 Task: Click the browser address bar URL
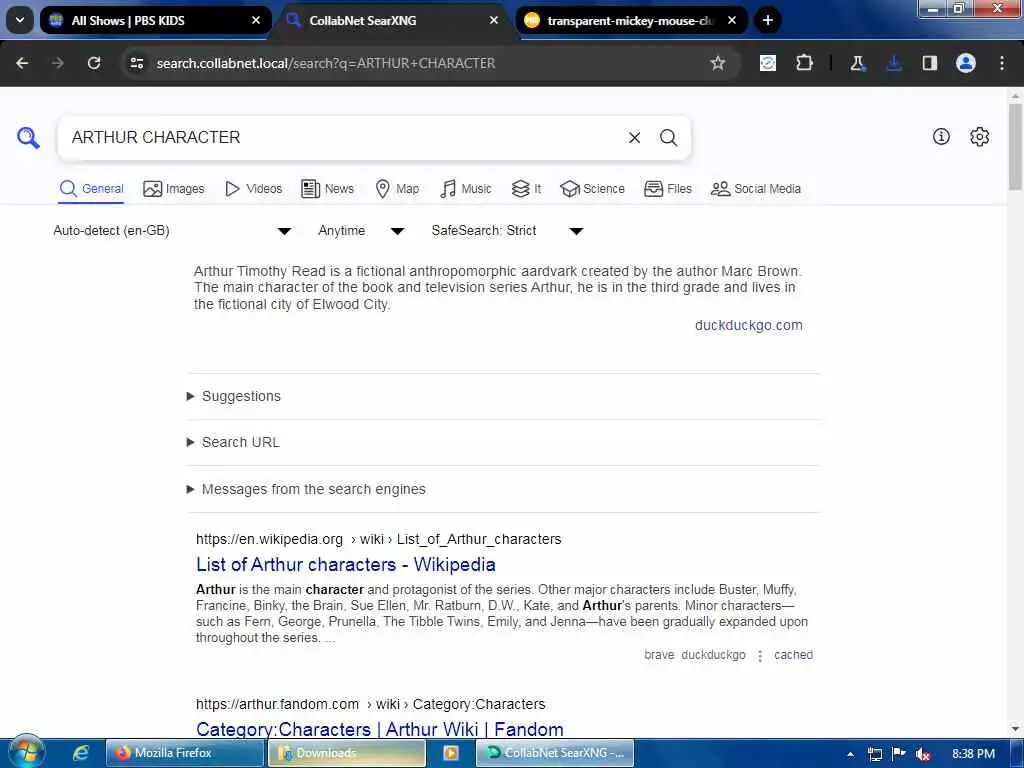(326, 63)
